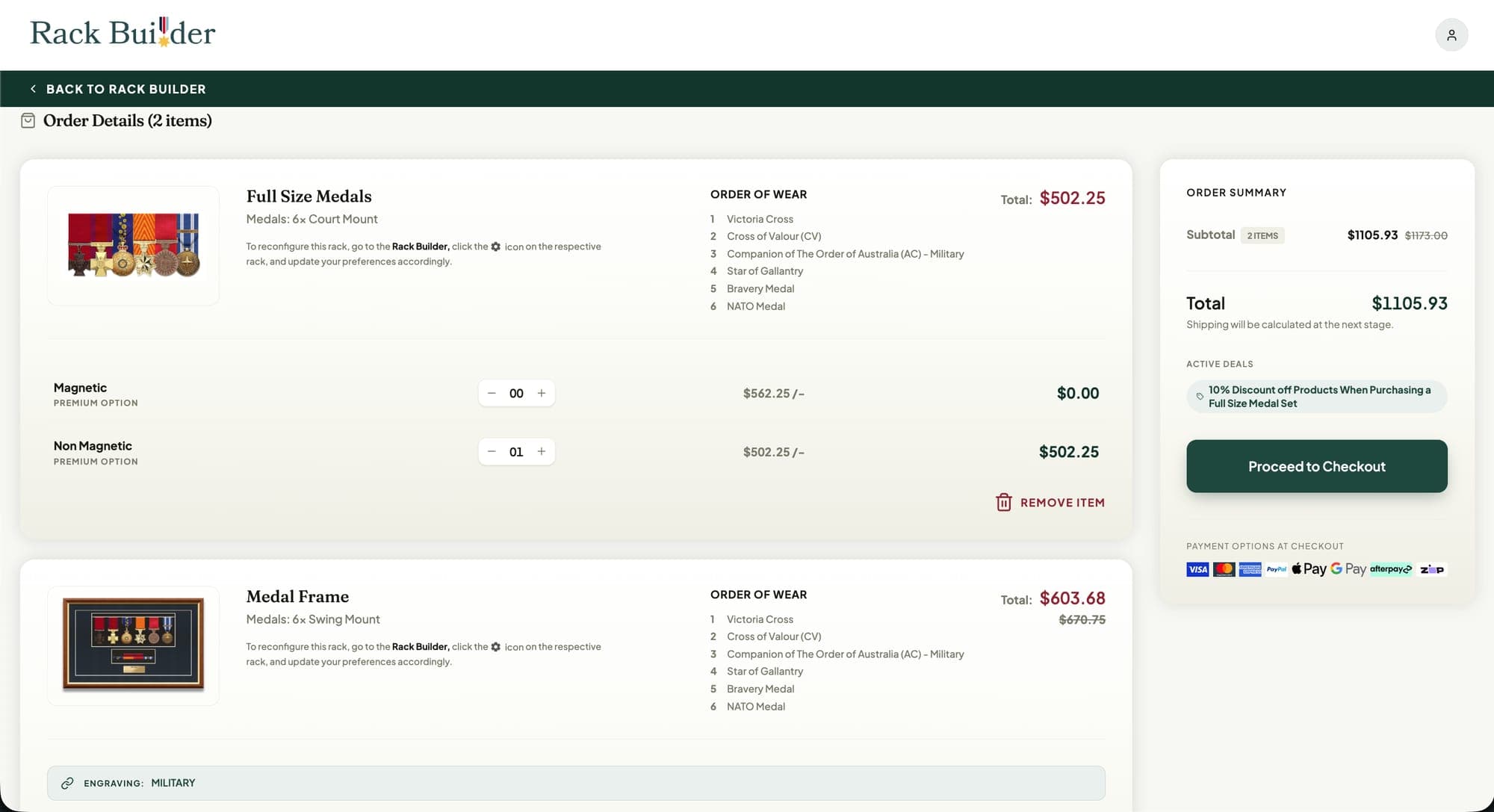Image resolution: width=1494 pixels, height=812 pixels.
Task: Click the Afterpay payment icon
Action: (1391, 569)
